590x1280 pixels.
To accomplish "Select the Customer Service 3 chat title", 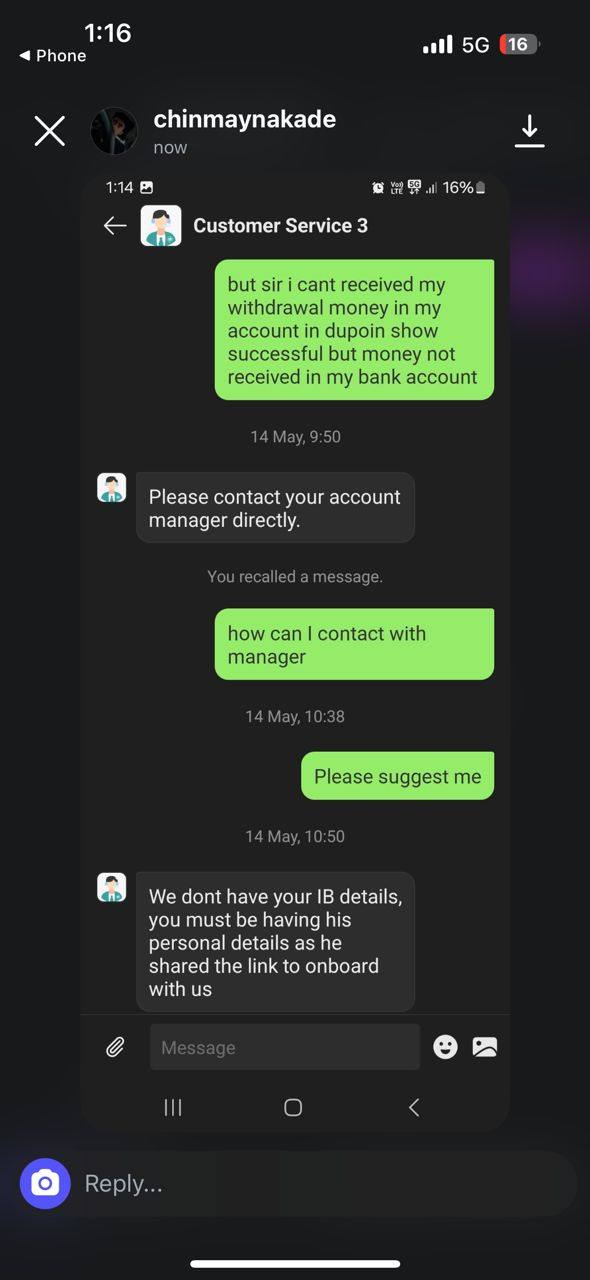I will [x=280, y=226].
